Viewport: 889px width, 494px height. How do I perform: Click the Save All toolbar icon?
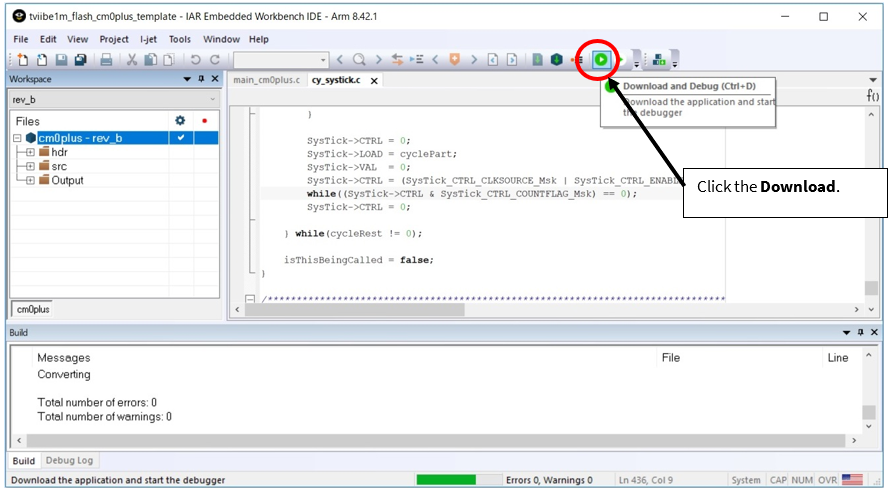[x=81, y=60]
